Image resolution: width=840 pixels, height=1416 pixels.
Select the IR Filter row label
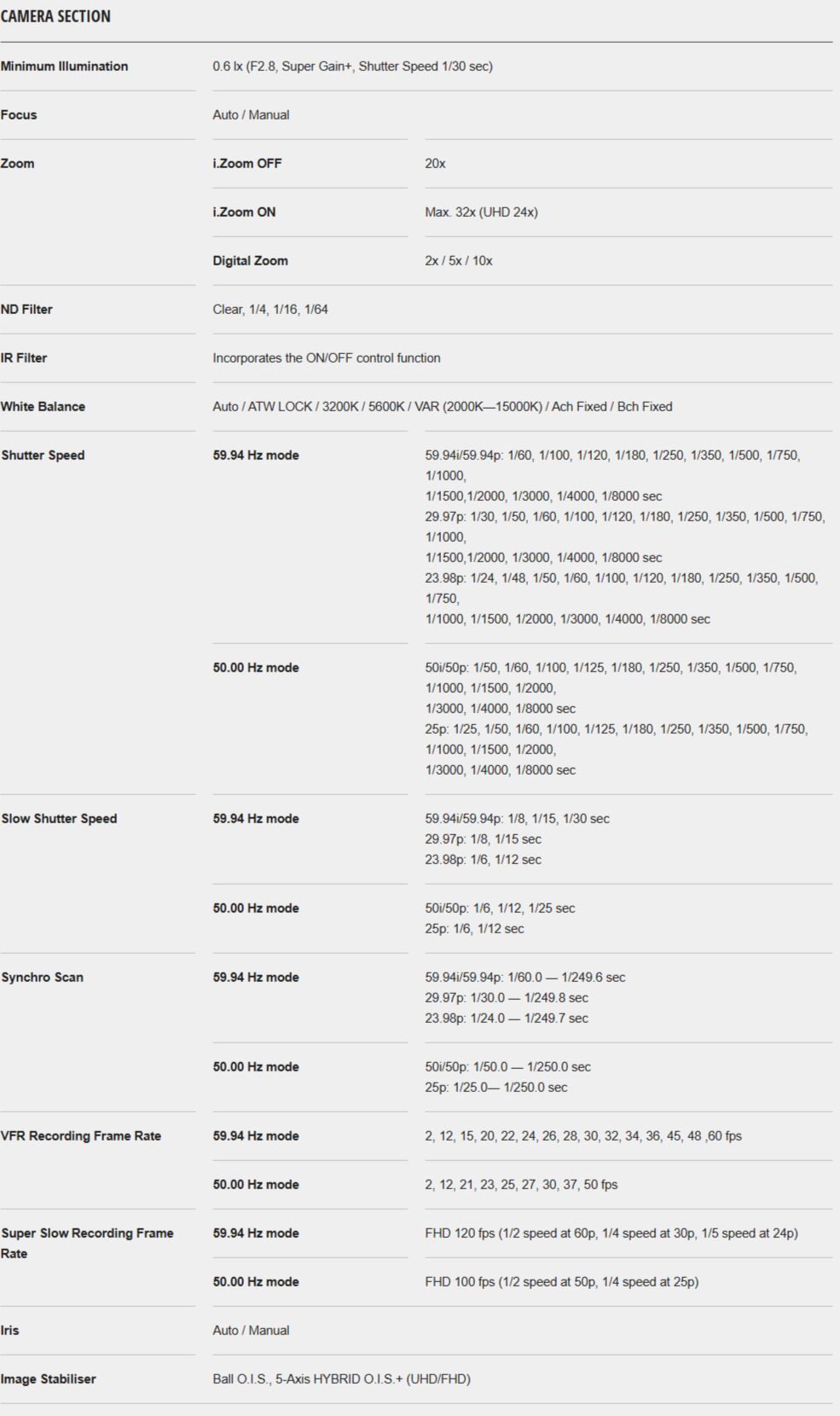click(x=24, y=358)
